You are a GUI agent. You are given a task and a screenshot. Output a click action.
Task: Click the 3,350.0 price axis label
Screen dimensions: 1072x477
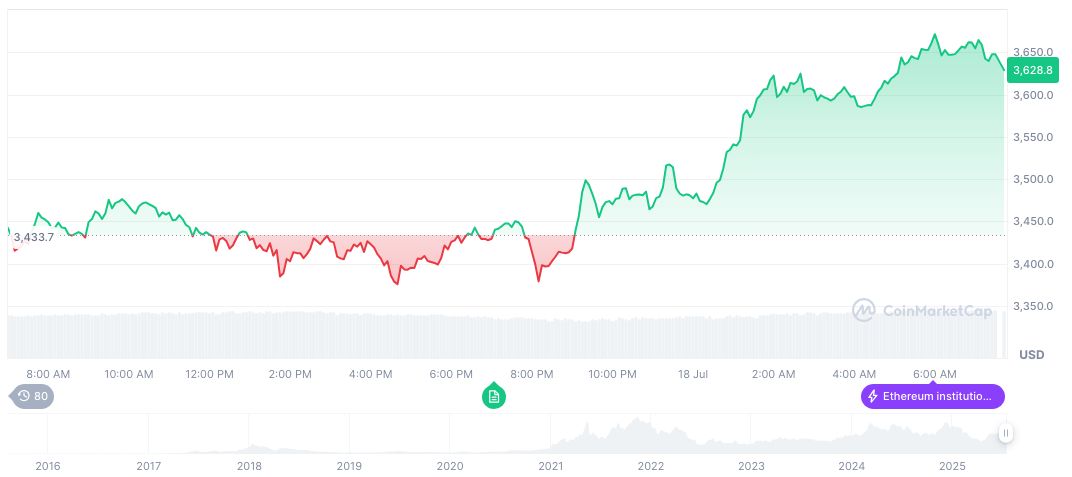(x=1033, y=306)
